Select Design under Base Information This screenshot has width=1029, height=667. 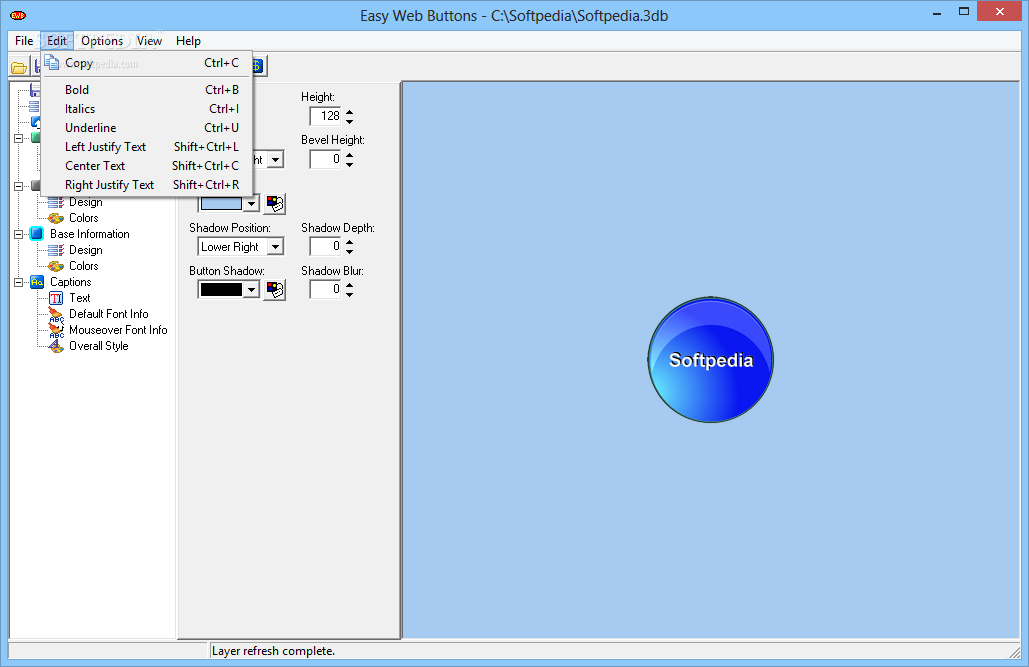[x=86, y=250]
